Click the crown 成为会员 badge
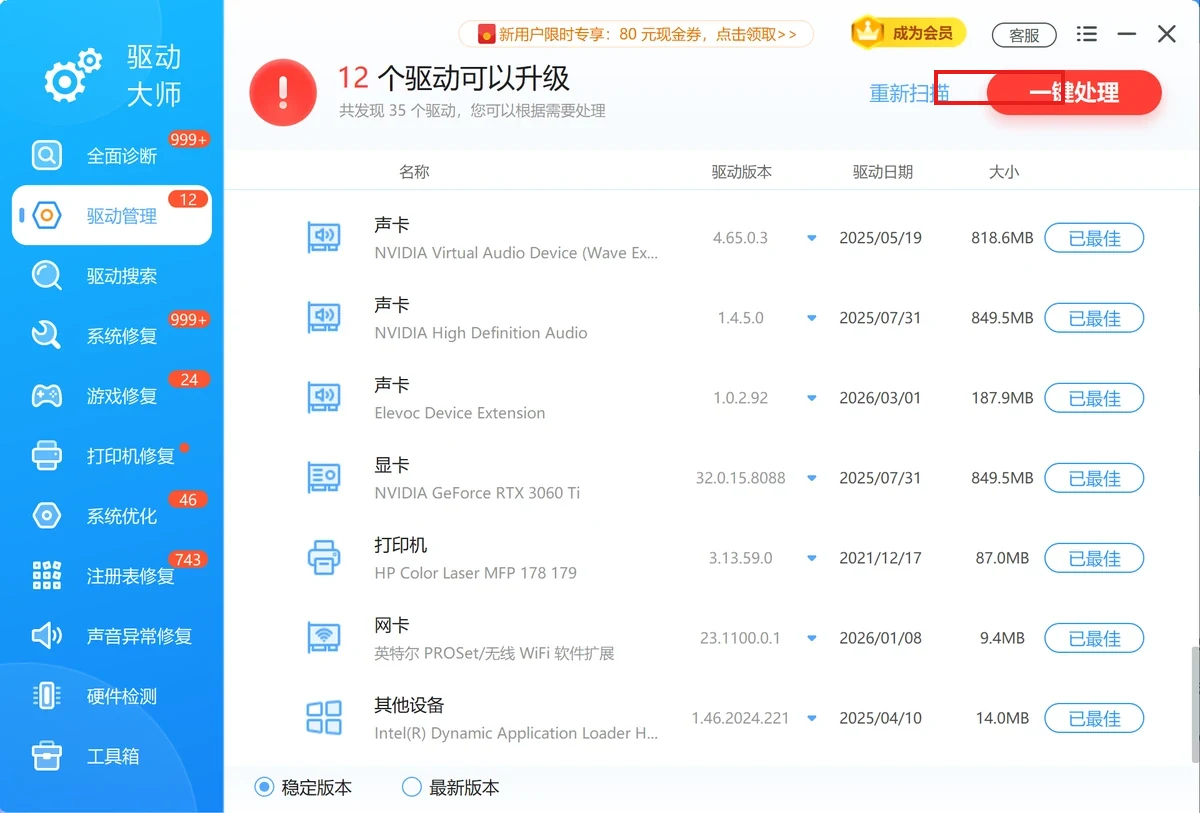Image resolution: width=1200 pixels, height=813 pixels. pos(908,33)
